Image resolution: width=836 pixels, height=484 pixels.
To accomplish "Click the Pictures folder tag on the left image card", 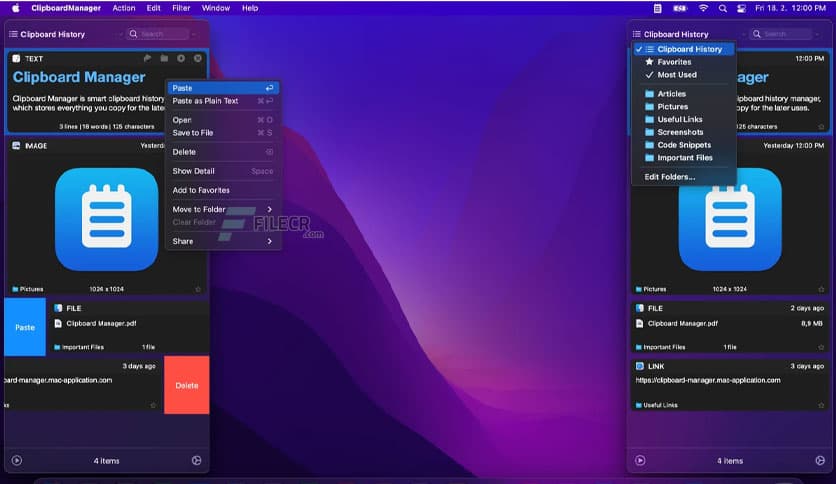I will 28,289.
